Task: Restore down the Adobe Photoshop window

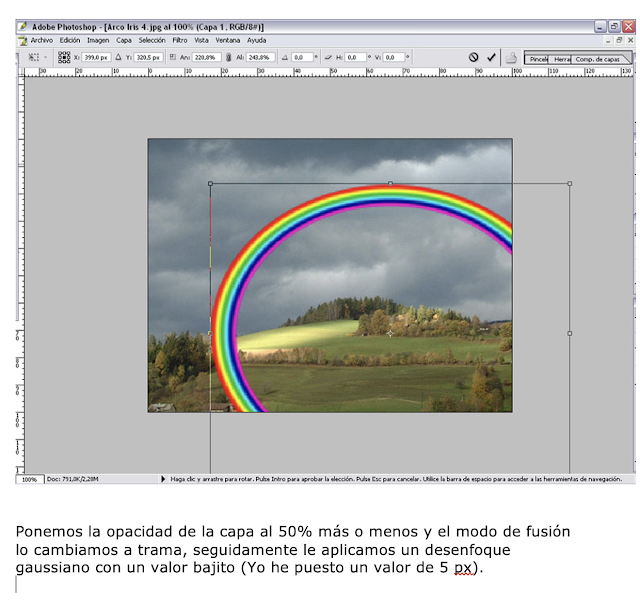Action: click(614, 27)
